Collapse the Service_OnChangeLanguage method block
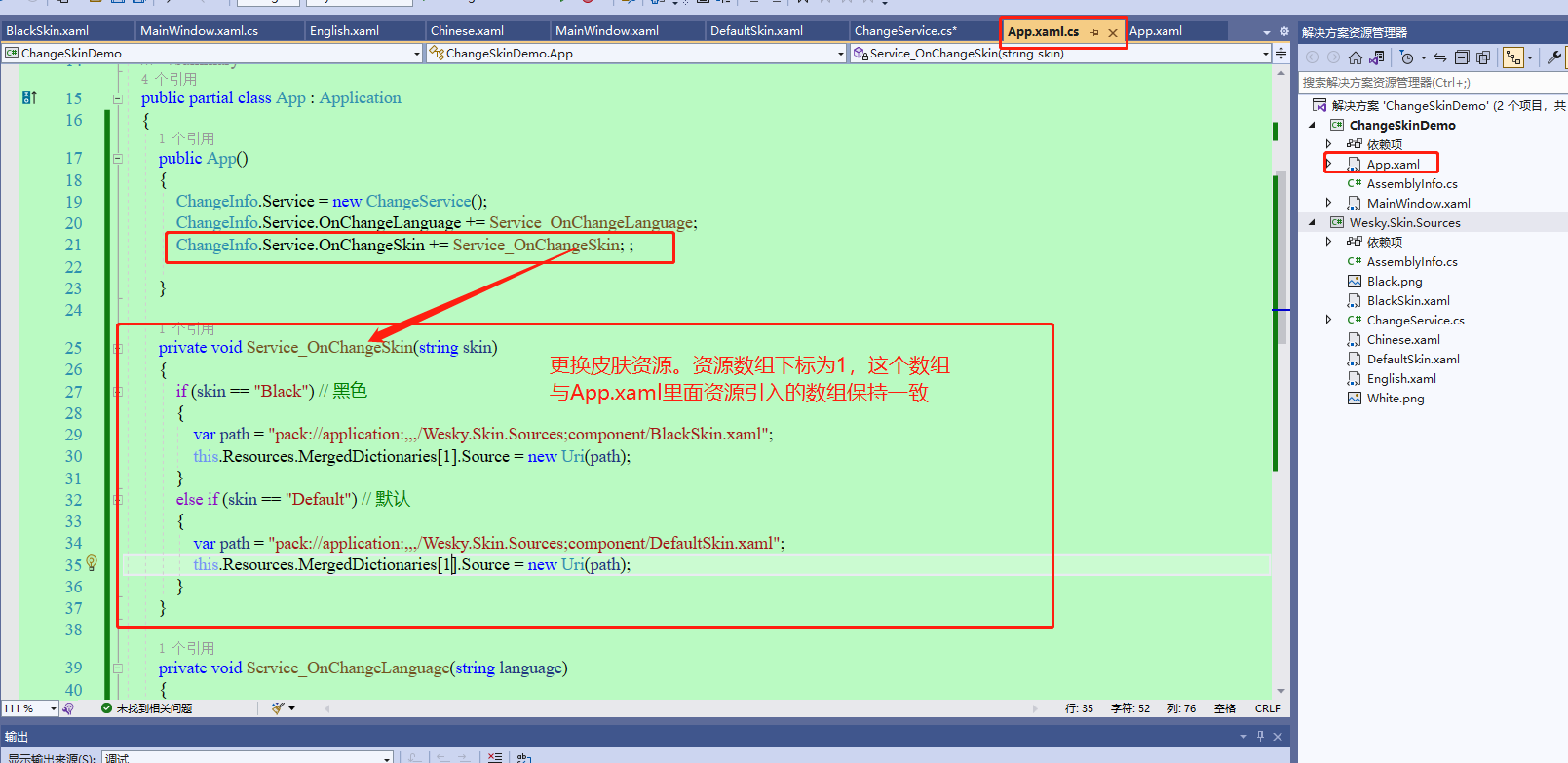 click(117, 668)
